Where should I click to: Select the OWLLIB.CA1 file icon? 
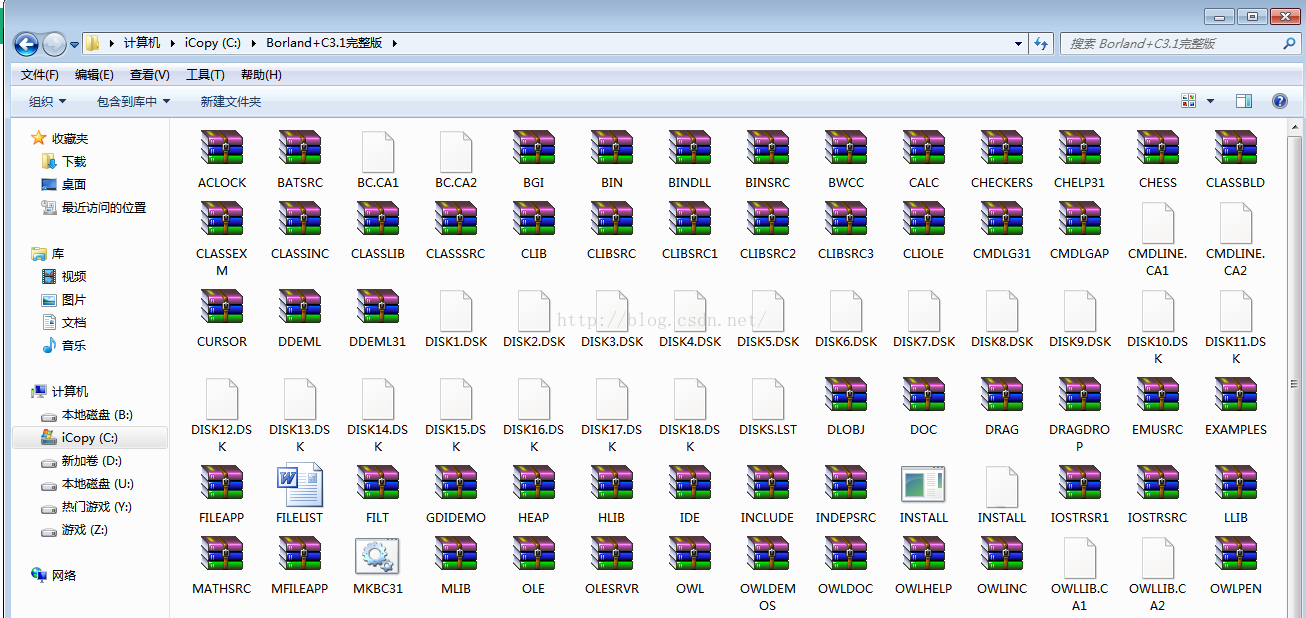(x=1080, y=557)
